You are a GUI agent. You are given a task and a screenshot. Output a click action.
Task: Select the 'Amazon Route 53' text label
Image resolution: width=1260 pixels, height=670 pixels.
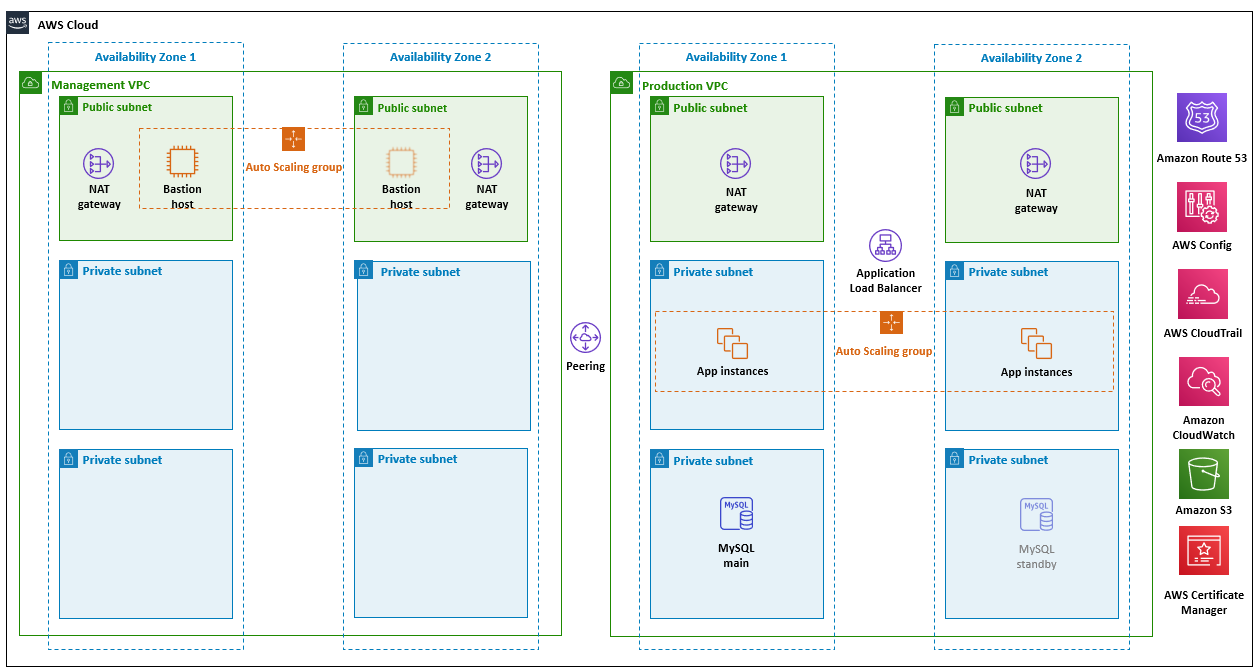coord(1202,158)
